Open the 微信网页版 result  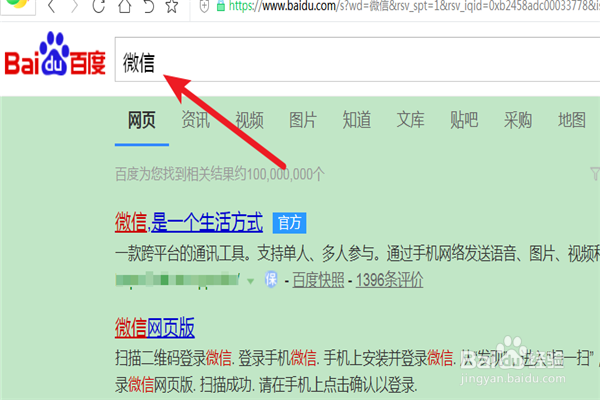[x=155, y=328]
